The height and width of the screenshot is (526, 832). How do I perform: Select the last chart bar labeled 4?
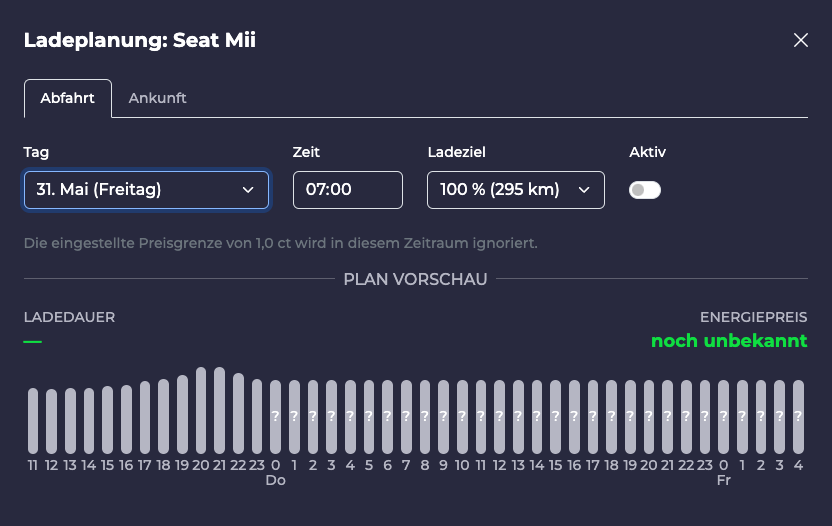click(798, 417)
